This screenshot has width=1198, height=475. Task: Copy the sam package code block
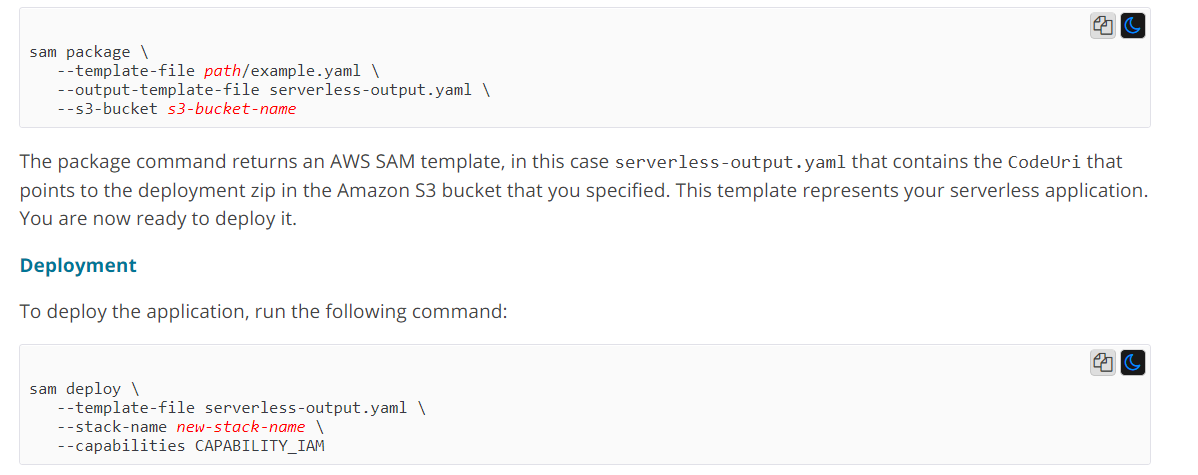click(x=1103, y=27)
